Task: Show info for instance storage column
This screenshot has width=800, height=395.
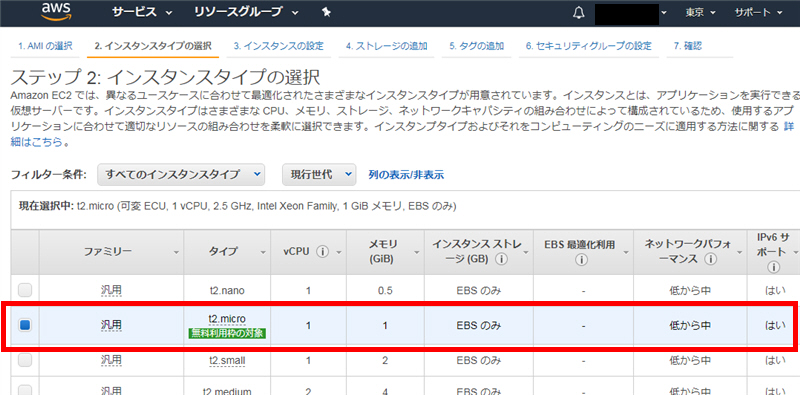Action: point(501,259)
